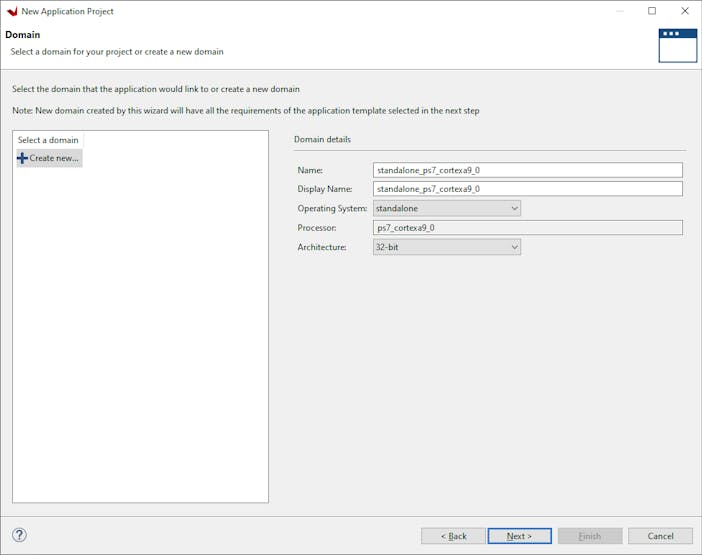702x555 pixels.
Task: Close the New Application Project dialog
Action: (x=685, y=11)
